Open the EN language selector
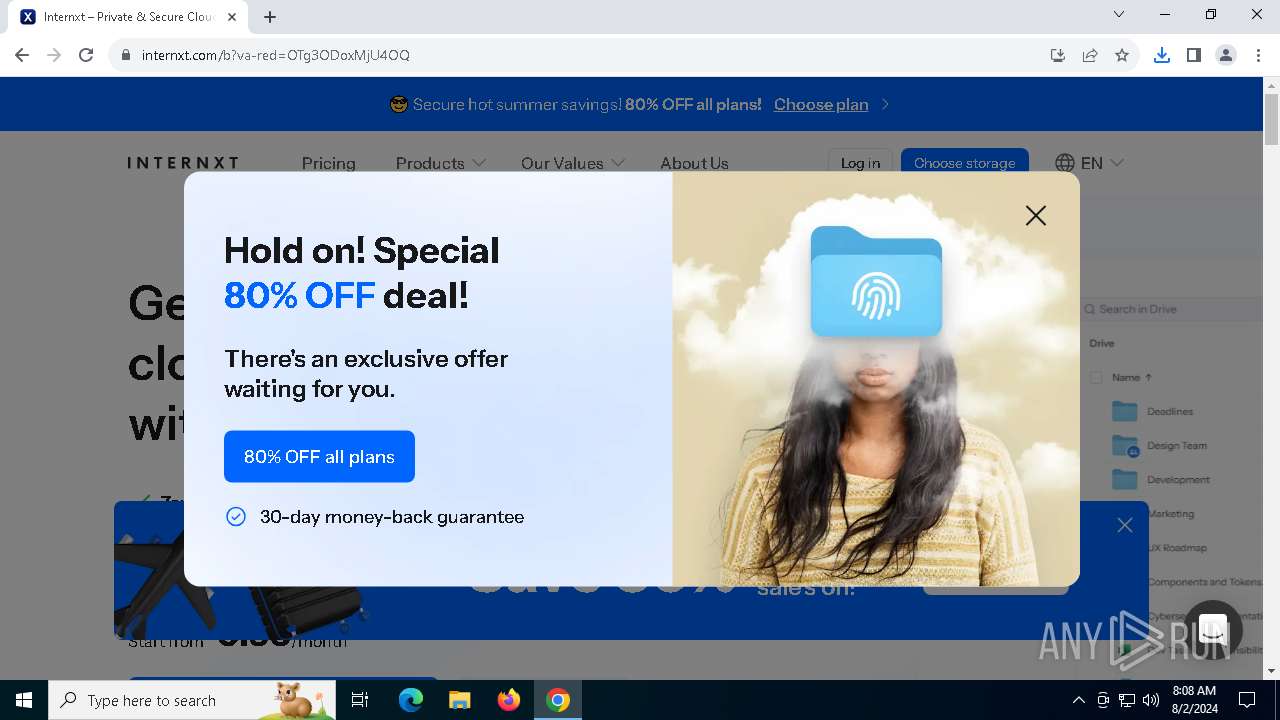1280x720 pixels. click(x=1090, y=163)
